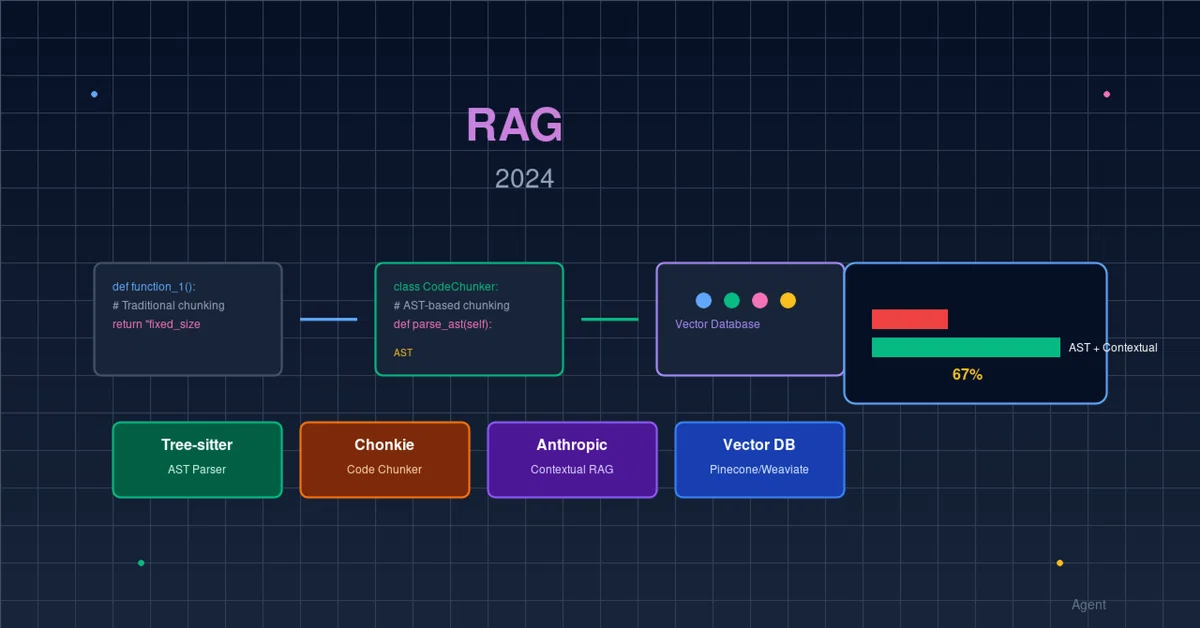Click the '# Traditional chunking' comment
The image size is (1200, 628).
[x=168, y=306]
